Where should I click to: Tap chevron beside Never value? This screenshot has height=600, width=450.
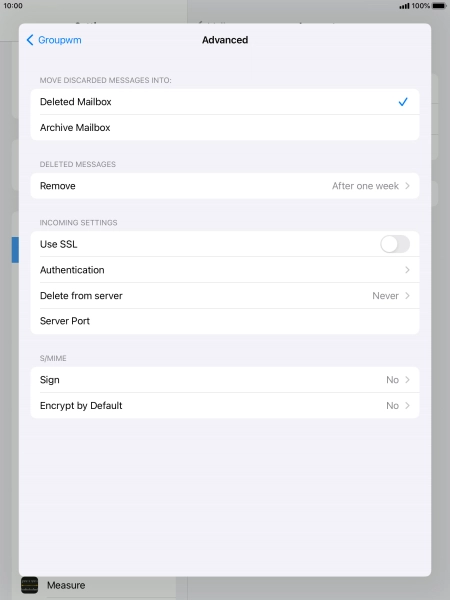[407, 295]
